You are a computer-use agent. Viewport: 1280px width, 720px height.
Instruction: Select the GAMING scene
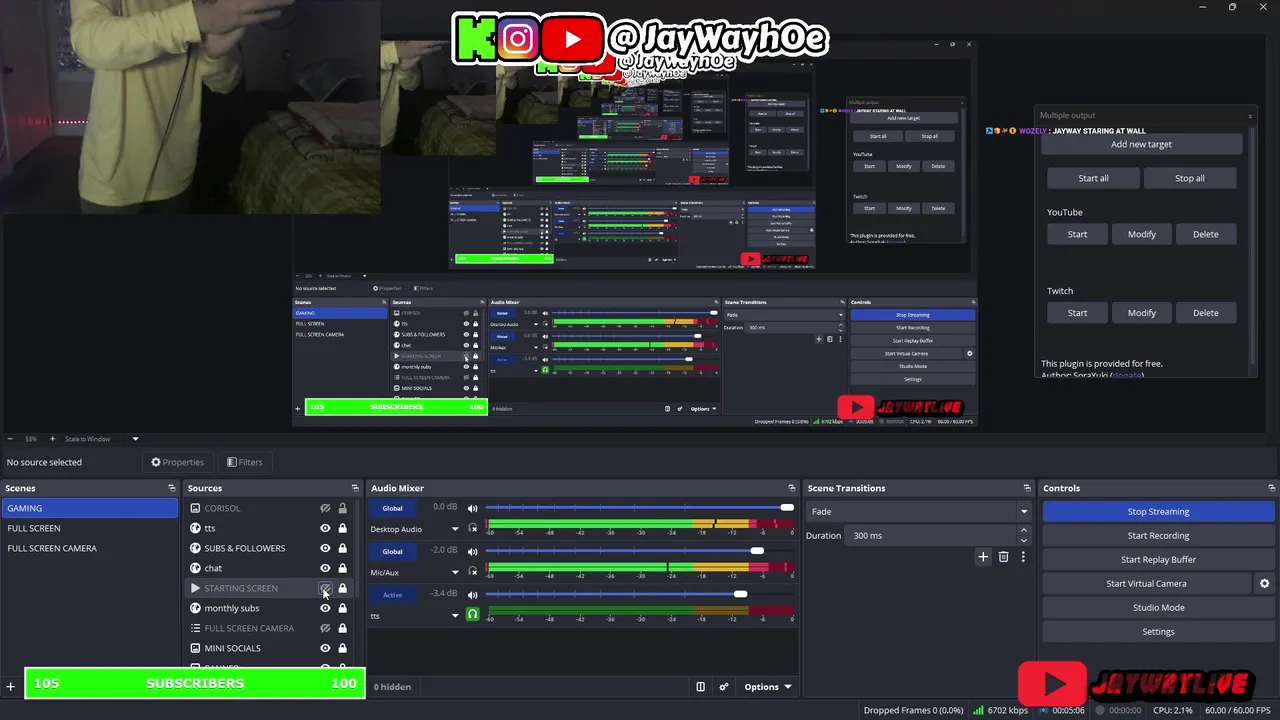pos(90,508)
